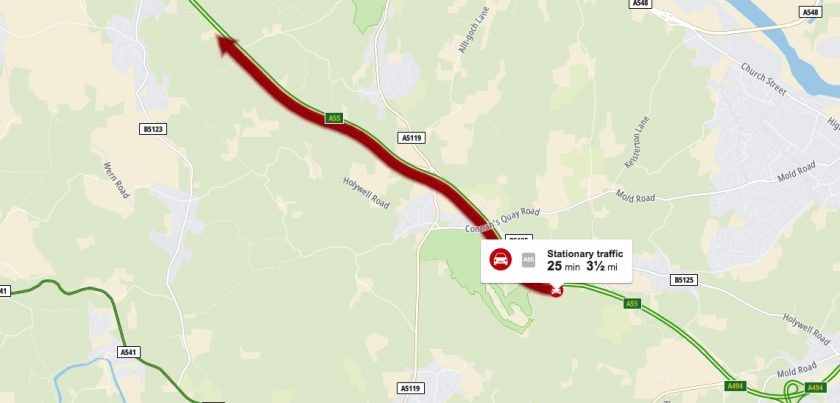Screen dimensions: 840x403
Task: Click the A55 shield on the red congested section
Action: click(x=334, y=118)
